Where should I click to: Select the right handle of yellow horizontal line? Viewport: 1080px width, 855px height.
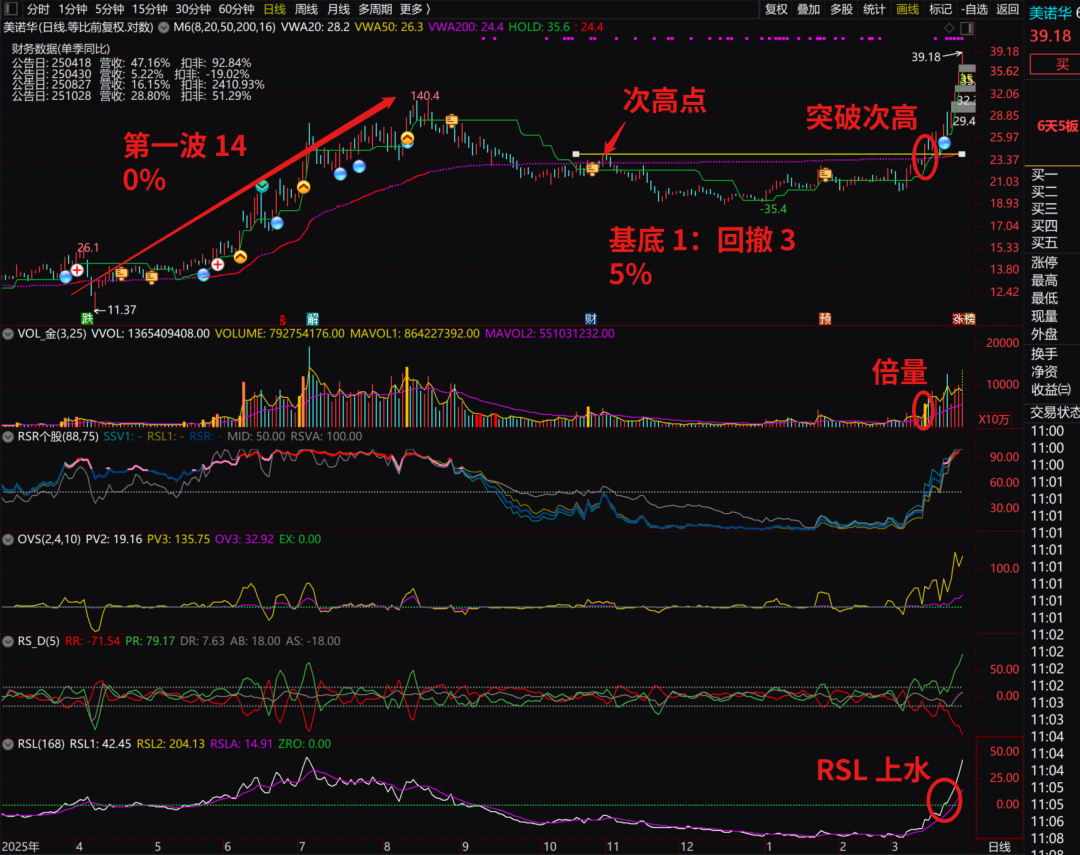click(x=962, y=154)
